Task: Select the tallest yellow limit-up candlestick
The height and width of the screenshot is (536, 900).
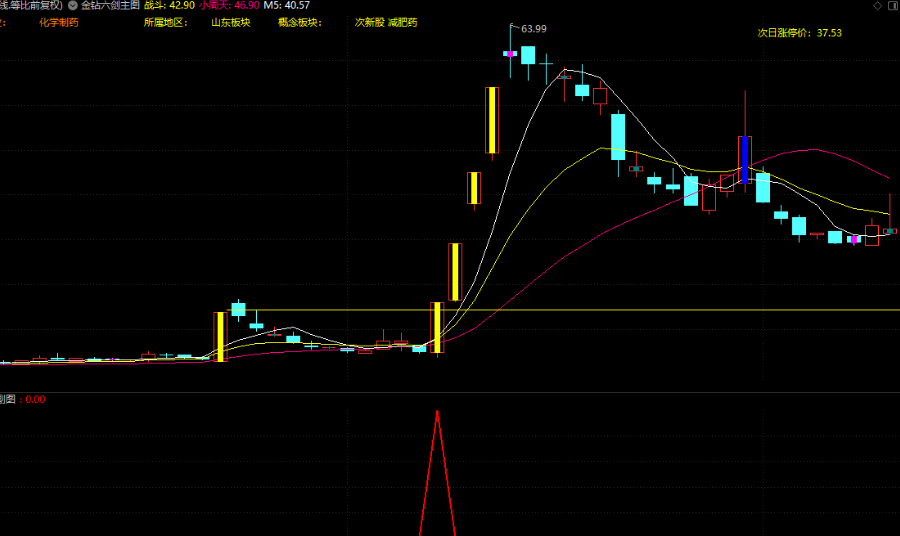Action: pos(492,120)
